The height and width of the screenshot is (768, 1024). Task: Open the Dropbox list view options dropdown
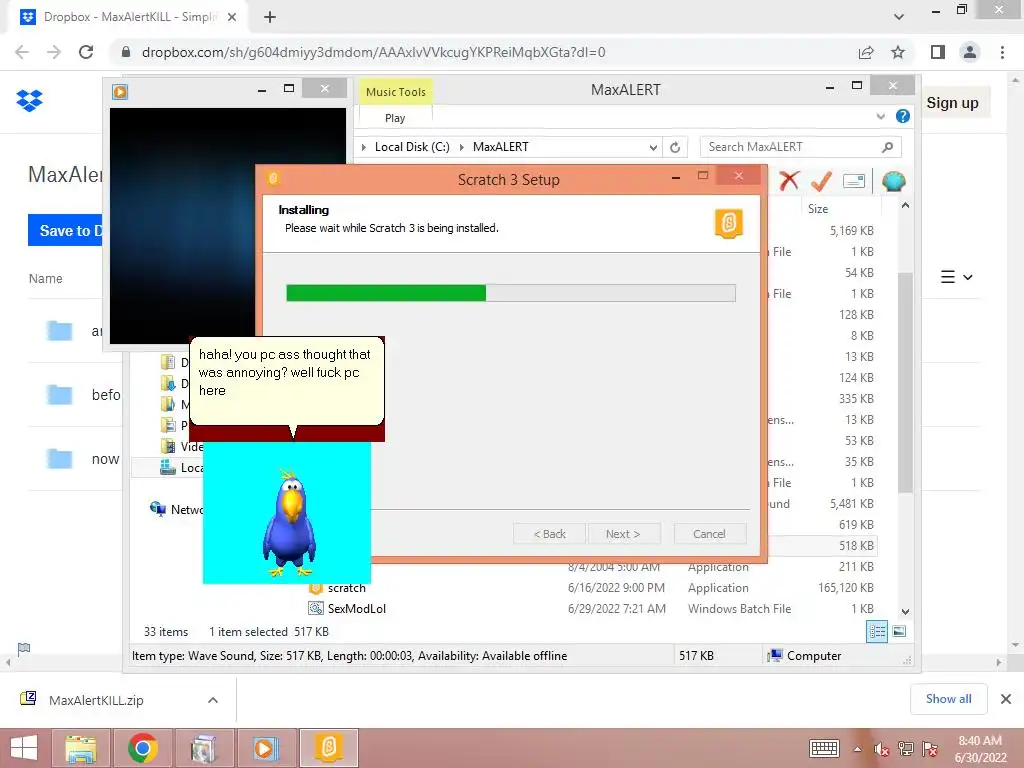[x=957, y=277]
